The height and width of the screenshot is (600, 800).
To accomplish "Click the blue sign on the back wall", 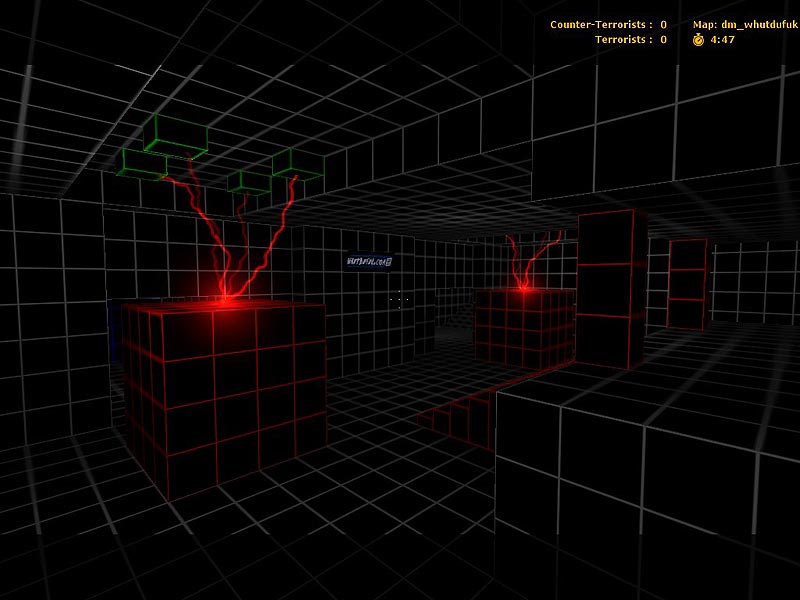I will coord(367,261).
